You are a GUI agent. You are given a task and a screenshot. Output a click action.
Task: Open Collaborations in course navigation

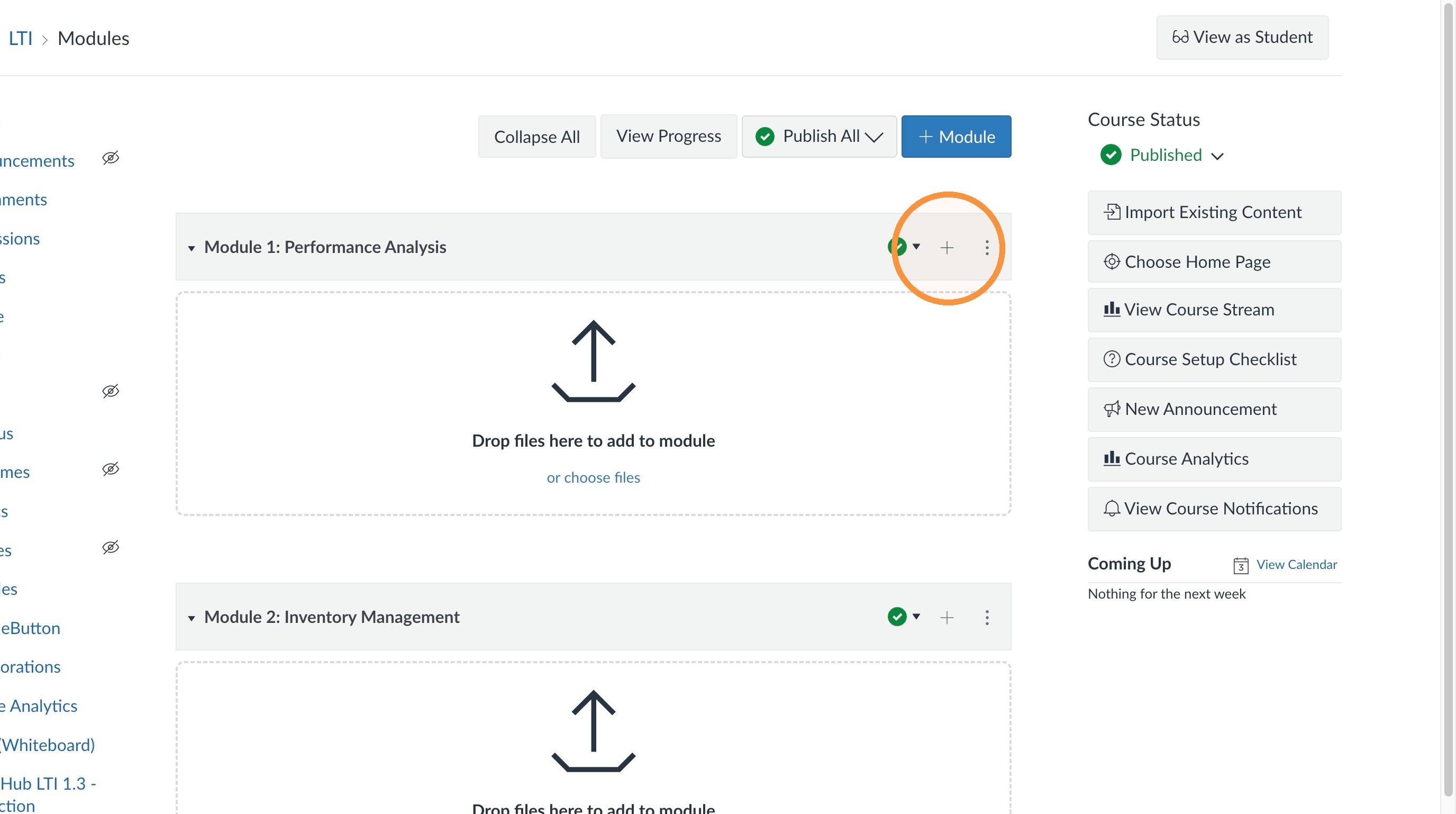tap(30, 667)
